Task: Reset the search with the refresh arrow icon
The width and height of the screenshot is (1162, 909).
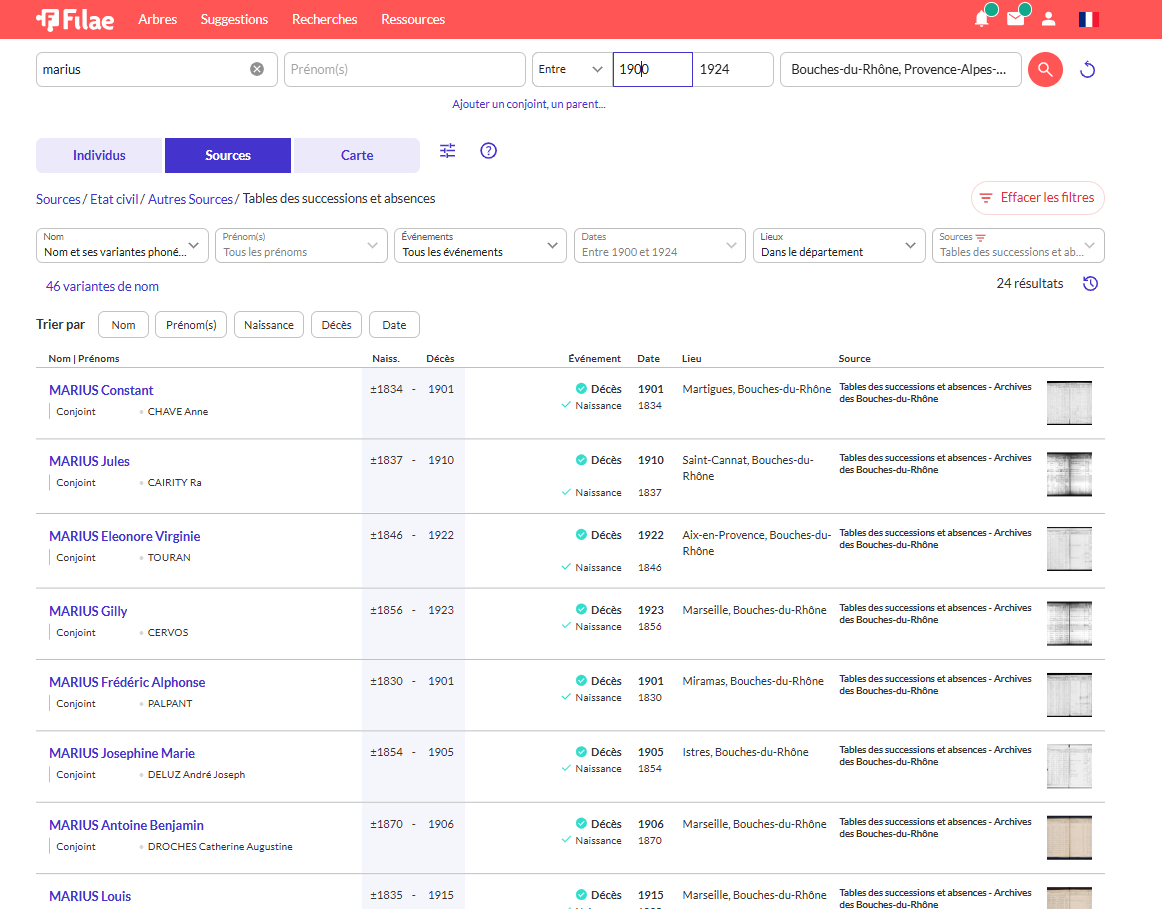Action: [x=1089, y=69]
